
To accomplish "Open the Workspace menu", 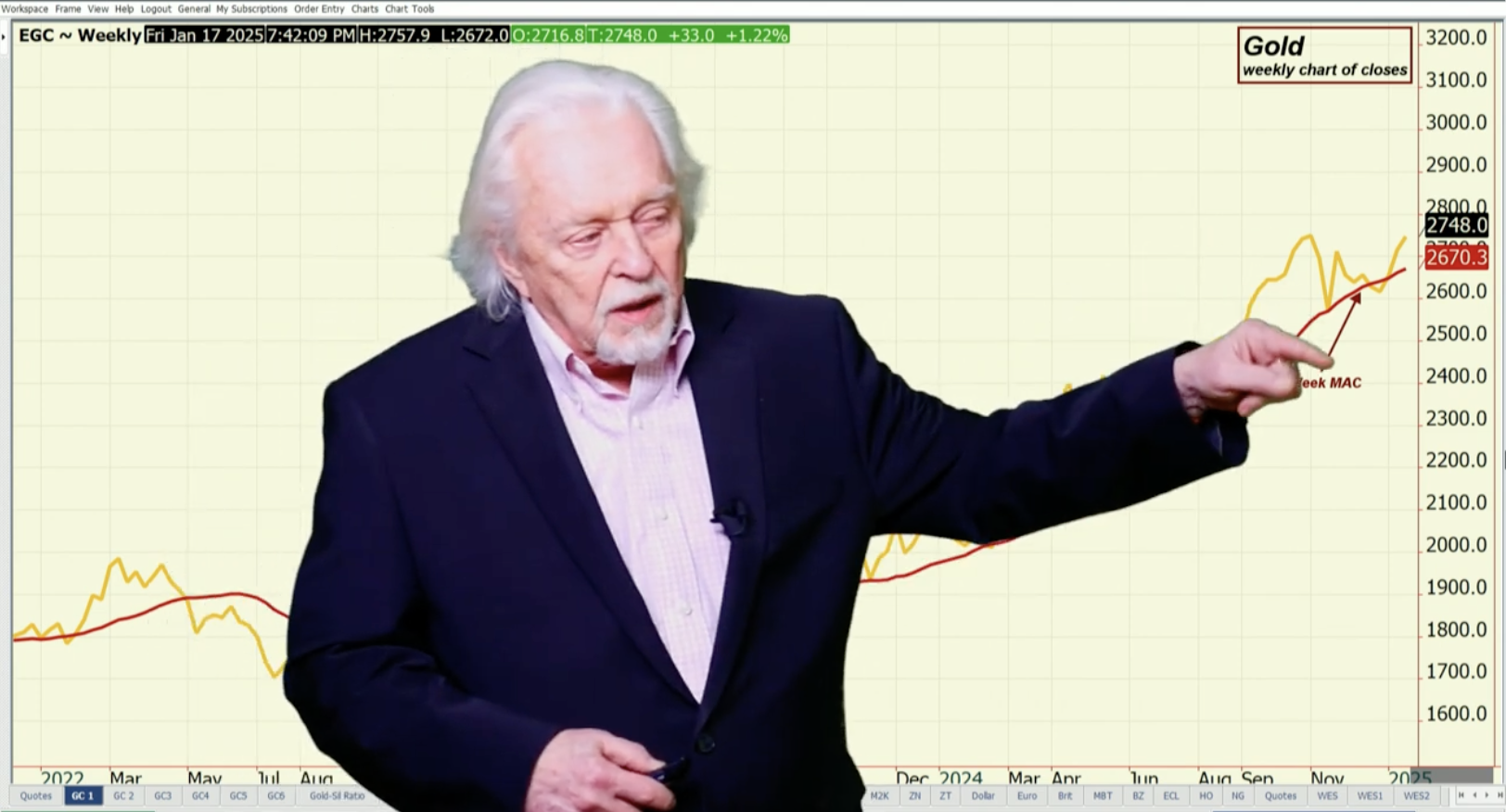I will [x=24, y=8].
